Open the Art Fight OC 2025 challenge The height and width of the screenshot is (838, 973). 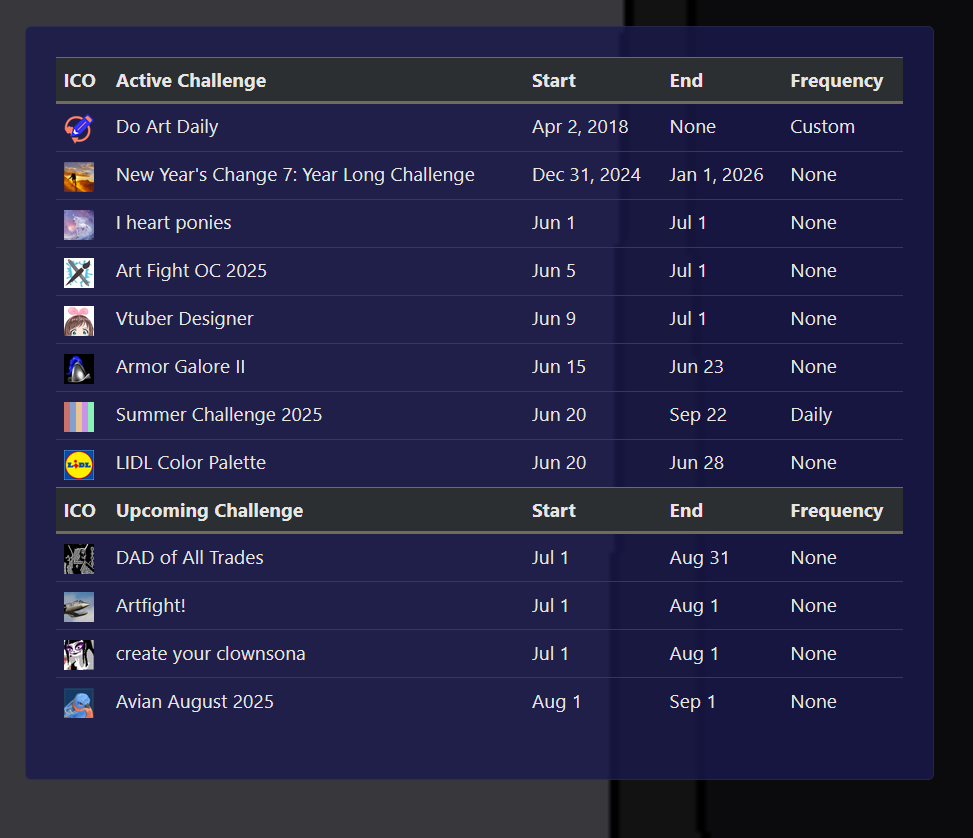(x=191, y=271)
